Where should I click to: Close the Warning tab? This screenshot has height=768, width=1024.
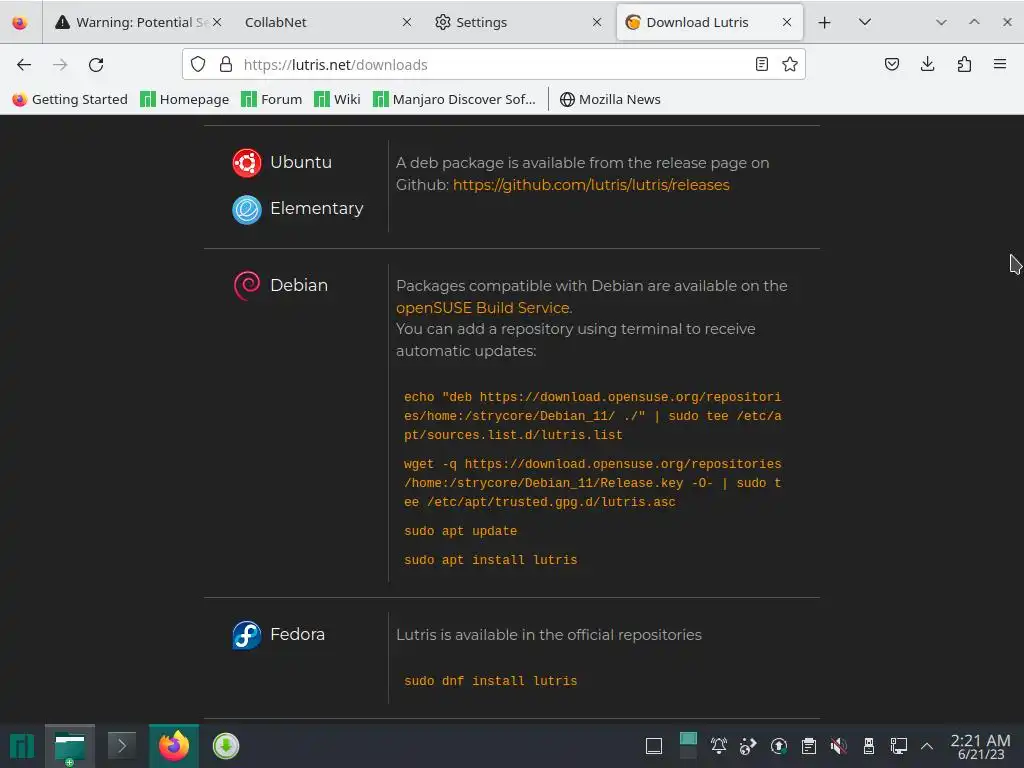pos(217,22)
